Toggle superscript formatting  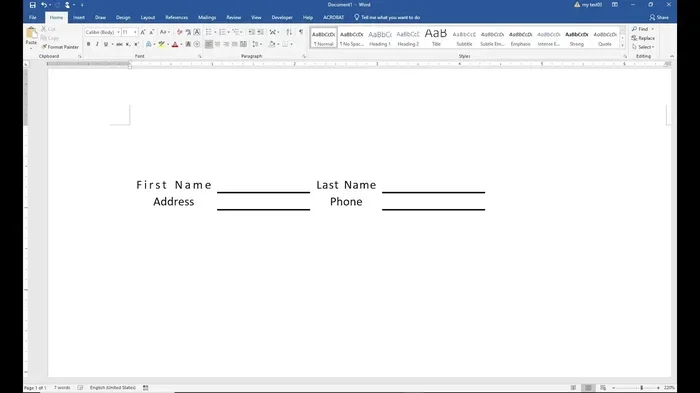136,44
